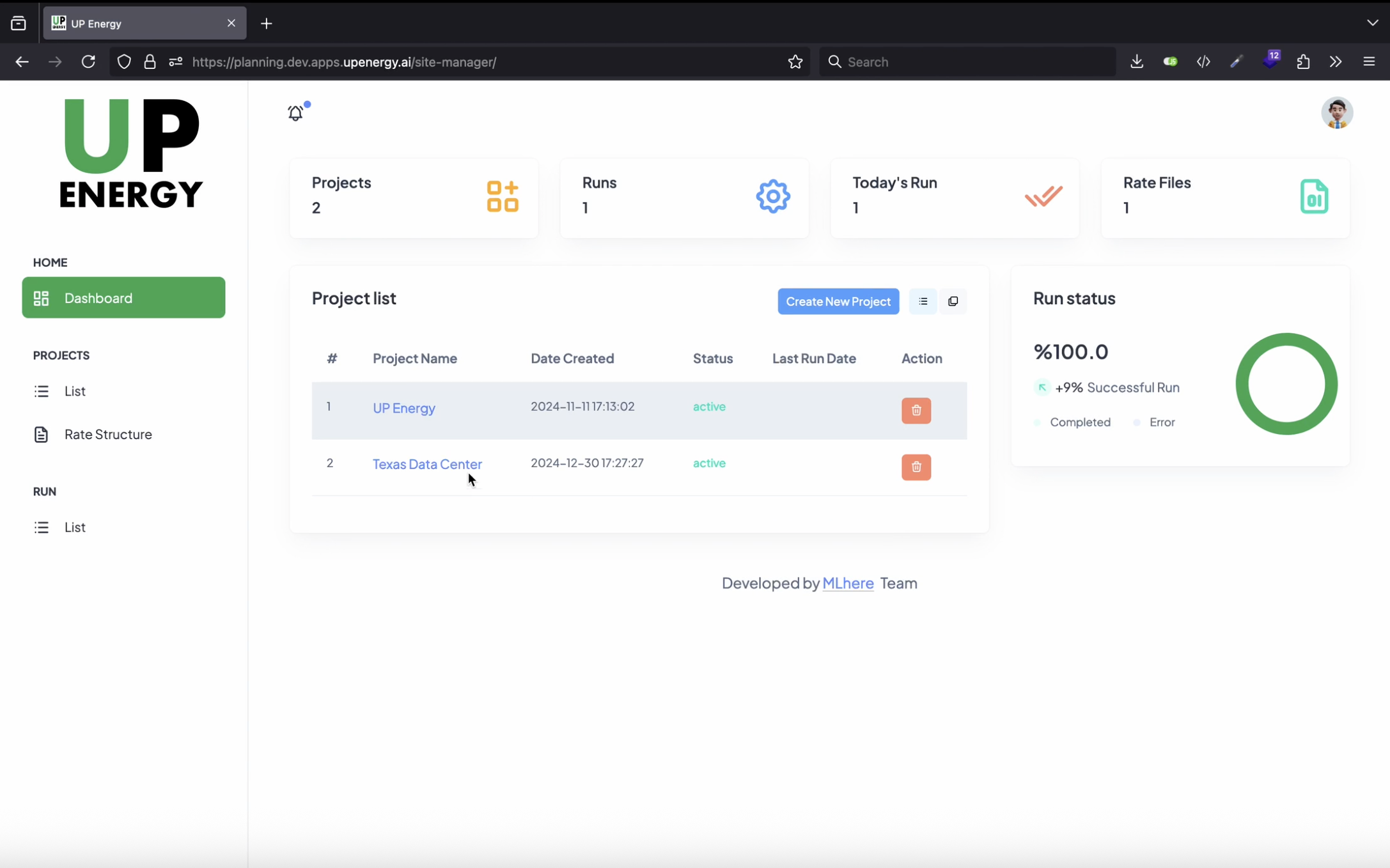Click the copy icon beside list view
The image size is (1390, 868).
pyautogui.click(x=953, y=301)
